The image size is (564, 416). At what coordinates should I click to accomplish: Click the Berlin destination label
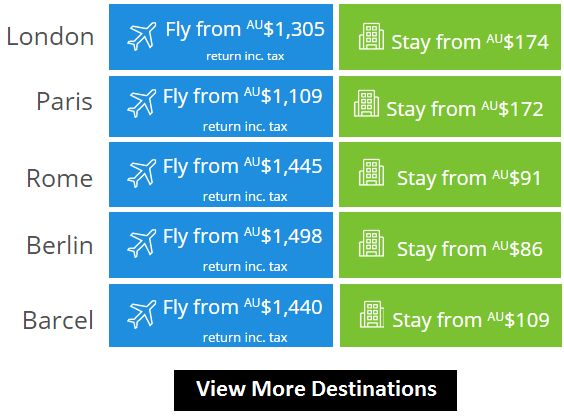coord(60,245)
